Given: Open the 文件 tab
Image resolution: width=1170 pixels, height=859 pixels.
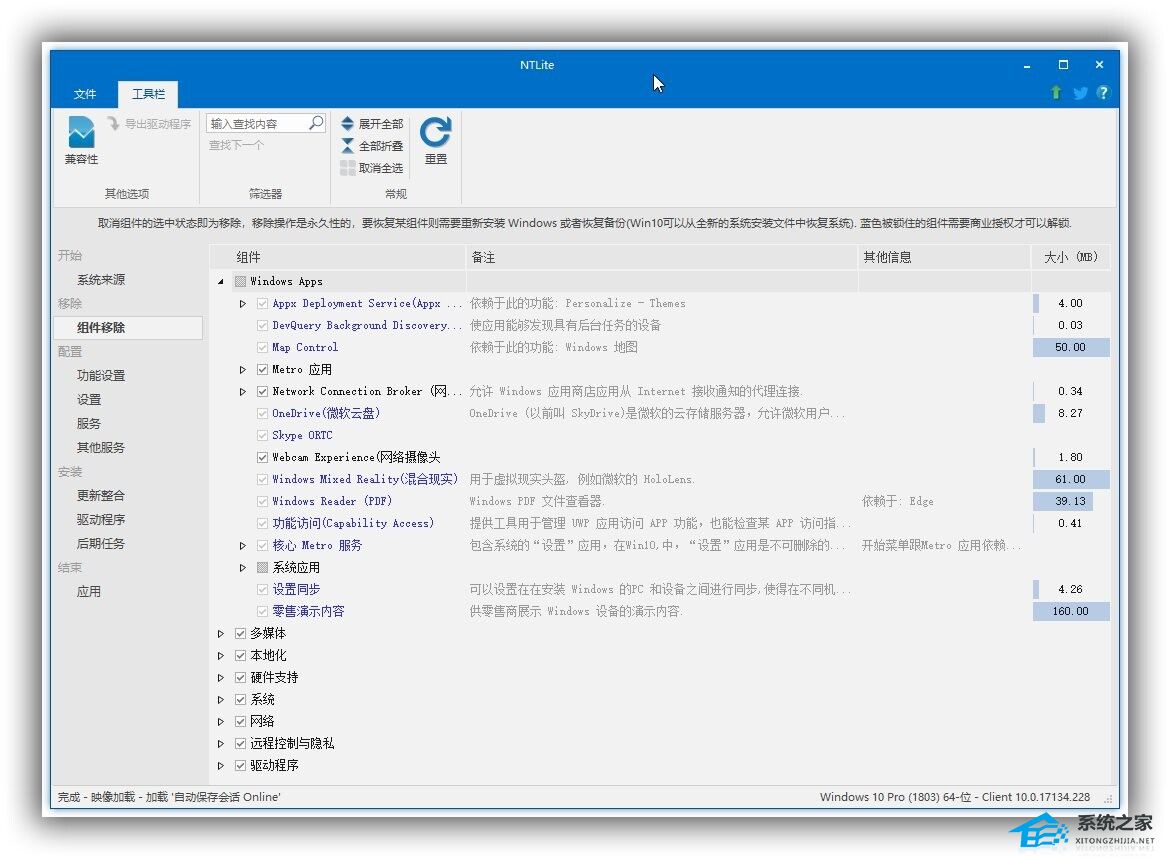Looking at the screenshot, I should 85,94.
